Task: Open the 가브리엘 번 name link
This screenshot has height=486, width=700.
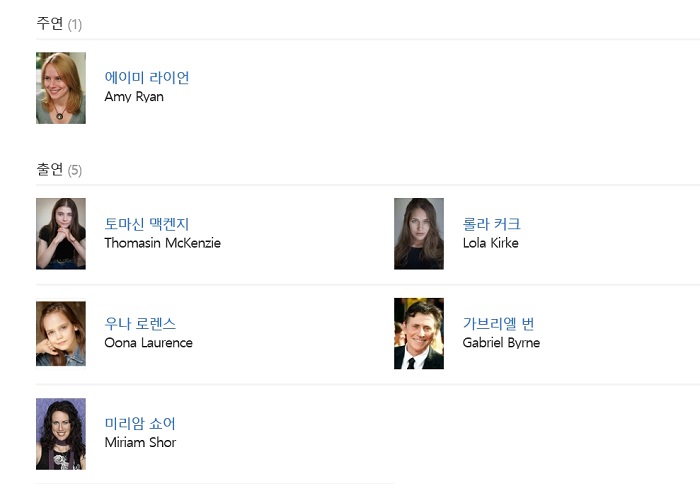Action: click(x=498, y=324)
